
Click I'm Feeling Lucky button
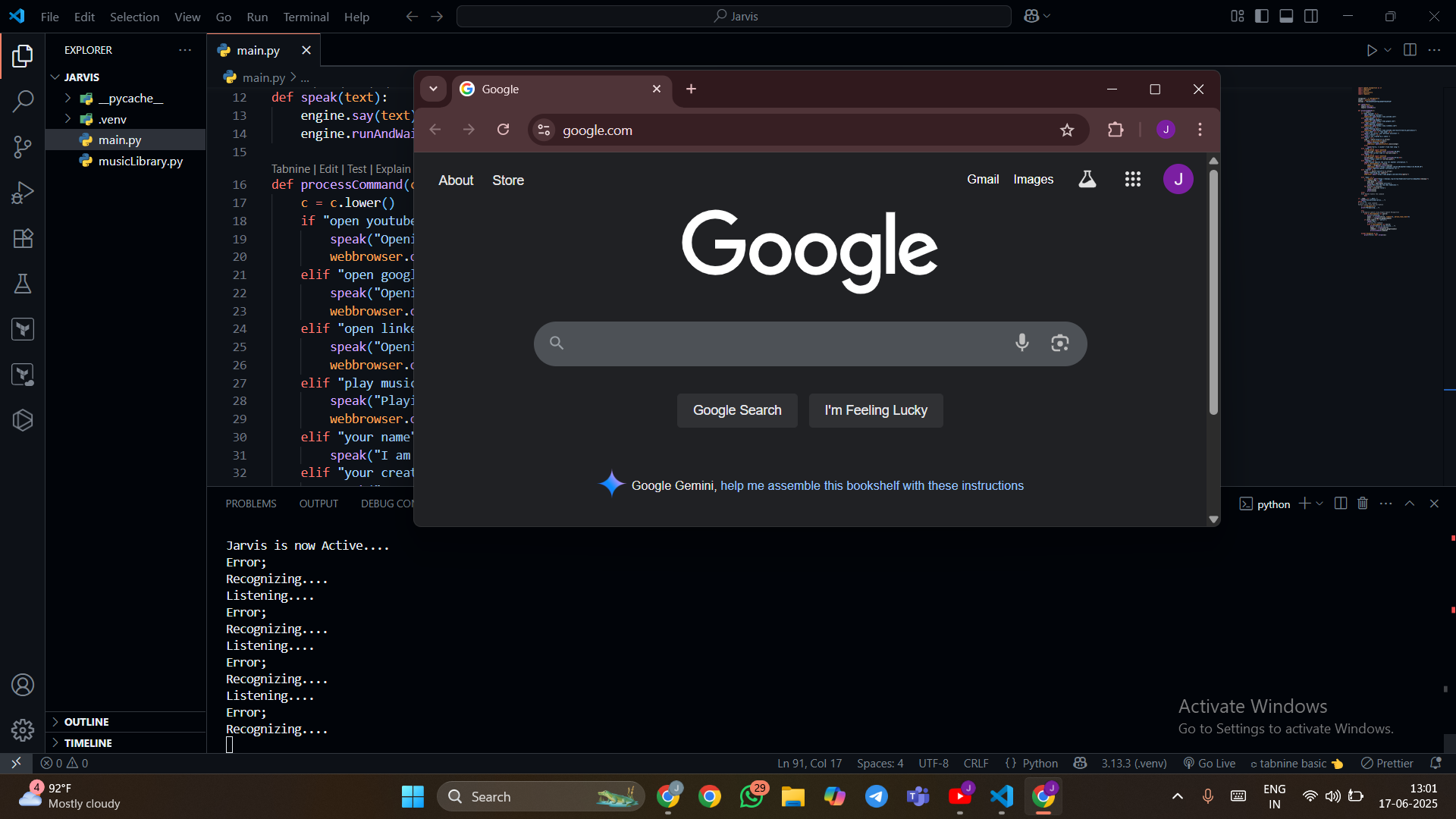876,410
